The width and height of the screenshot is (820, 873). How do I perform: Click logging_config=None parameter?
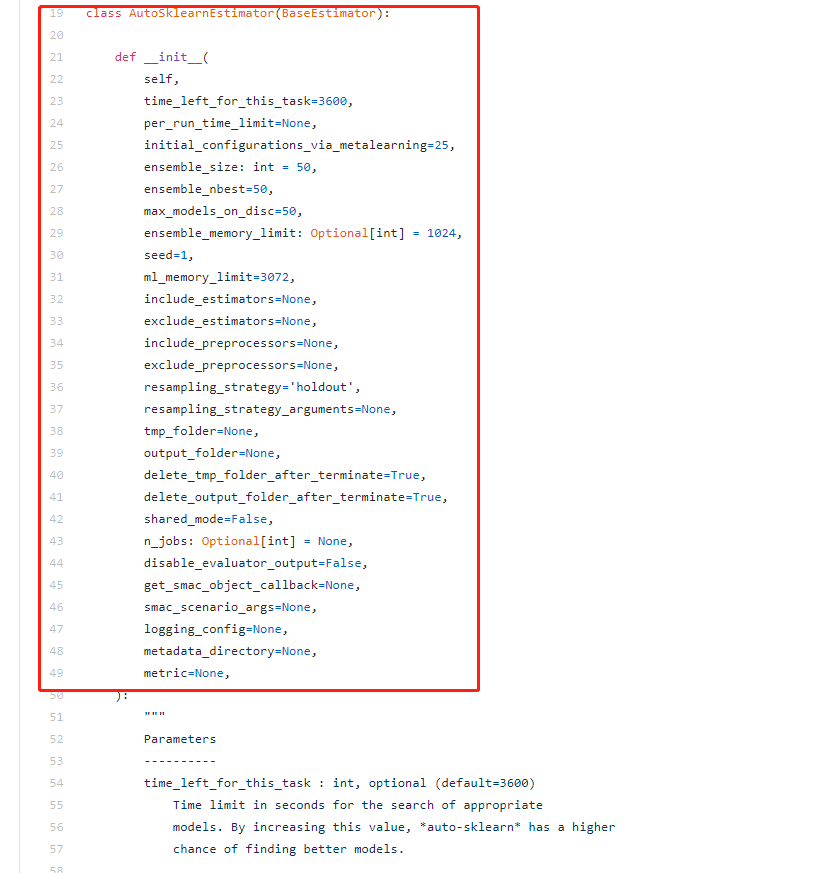[x=213, y=629]
